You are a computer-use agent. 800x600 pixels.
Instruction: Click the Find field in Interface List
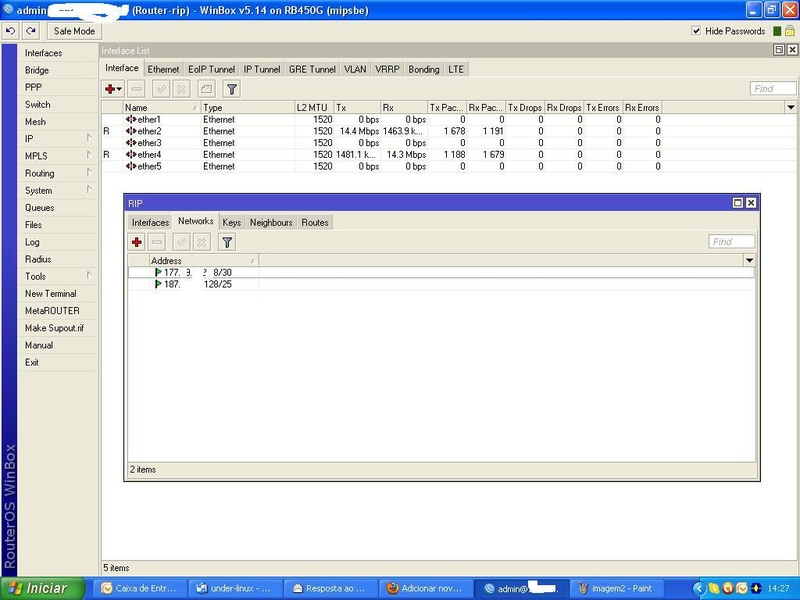(773, 88)
